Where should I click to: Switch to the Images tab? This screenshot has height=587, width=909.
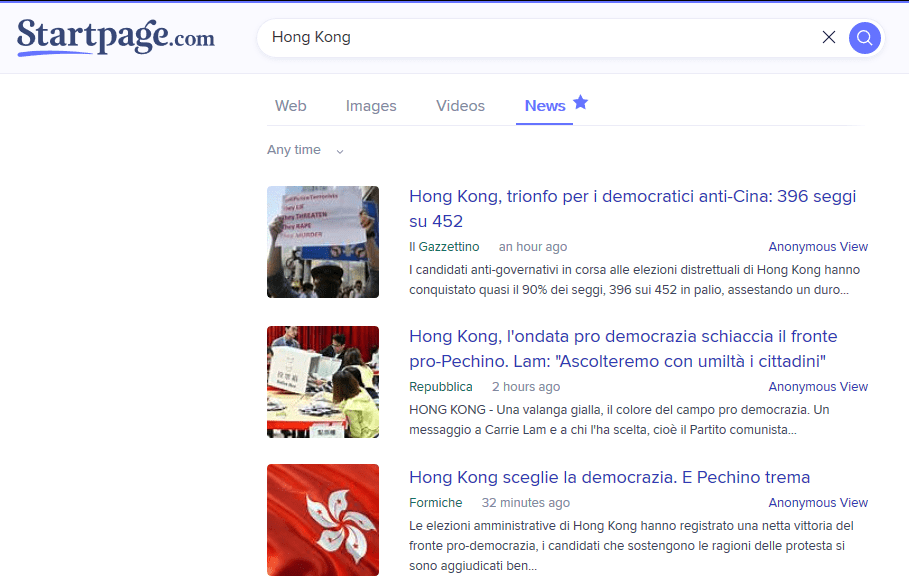(371, 106)
